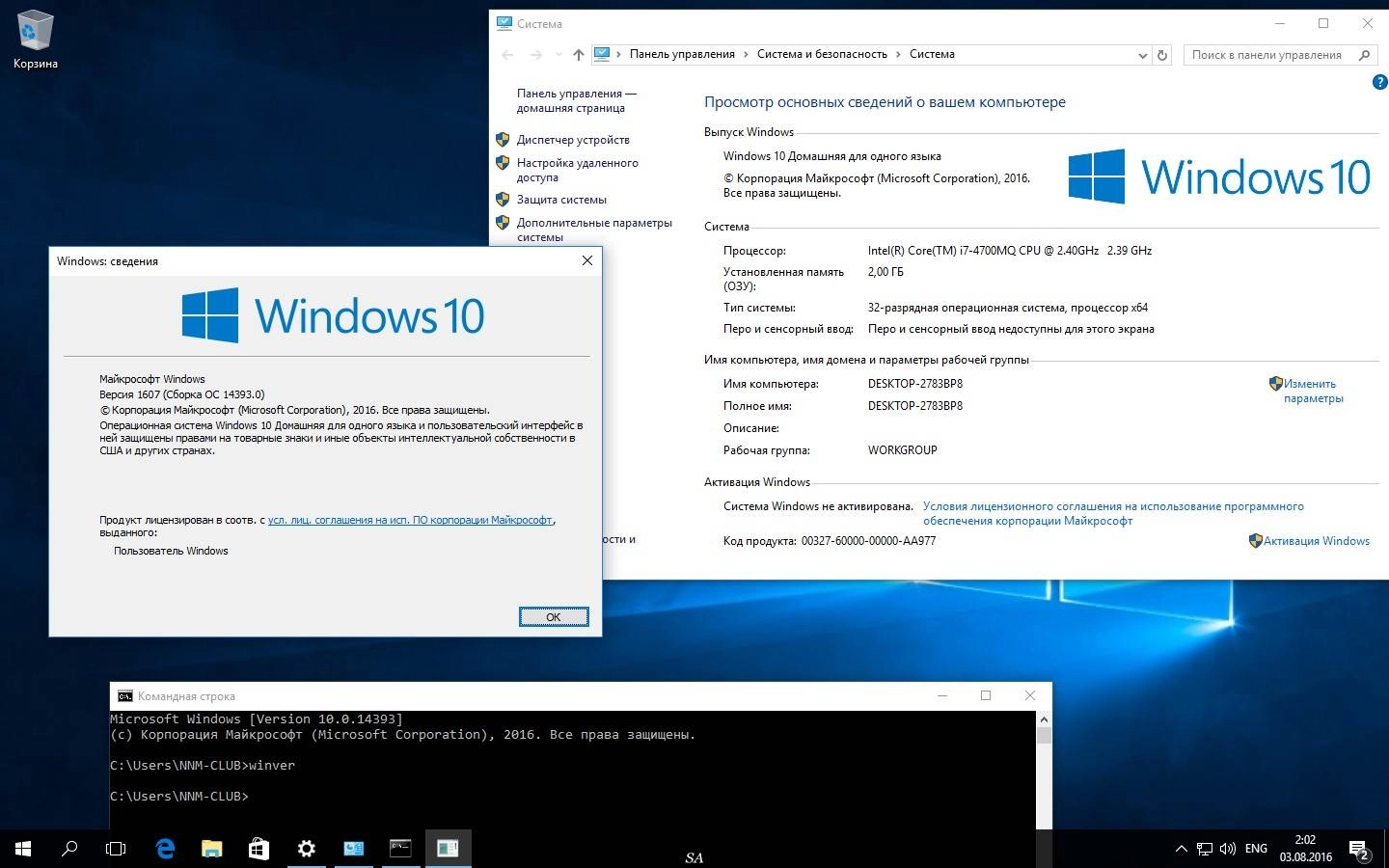Go back in System window
Viewport: 1389px width, 868px height.
[508, 55]
